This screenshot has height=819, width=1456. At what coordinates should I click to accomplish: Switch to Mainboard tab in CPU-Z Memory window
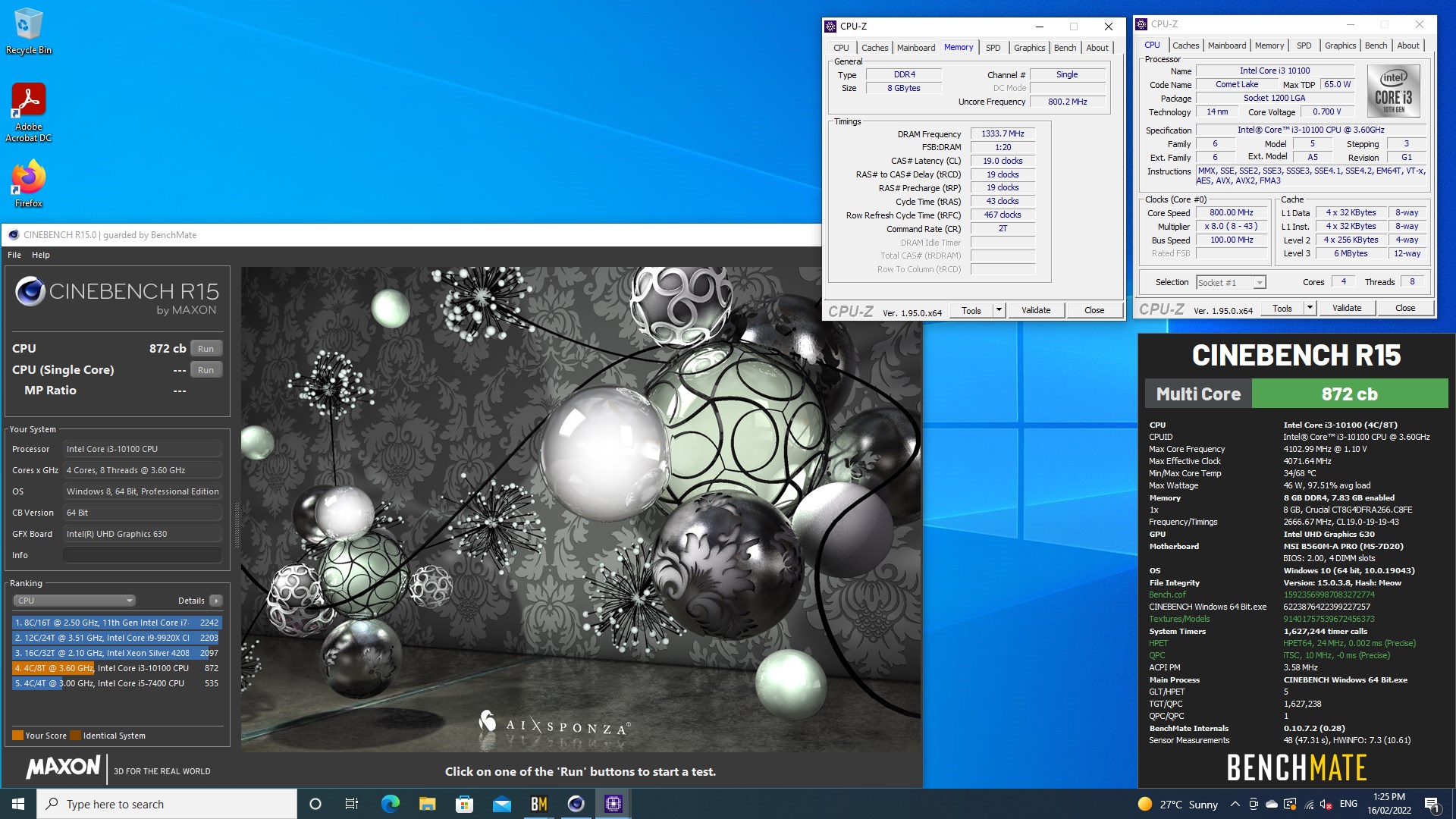[916, 48]
